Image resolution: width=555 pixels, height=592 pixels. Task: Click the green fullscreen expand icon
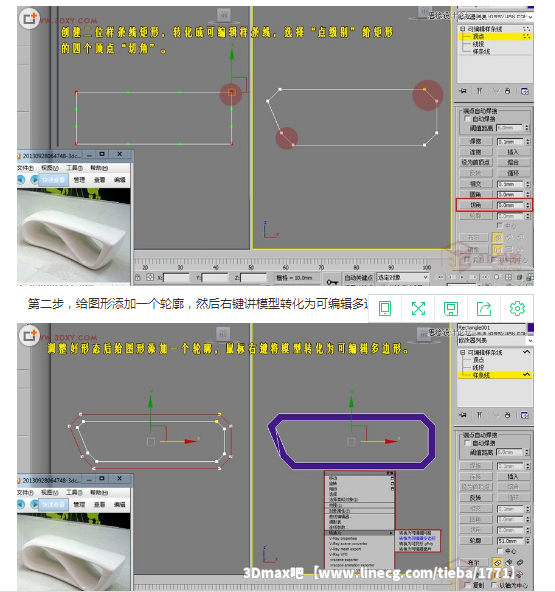tap(418, 308)
